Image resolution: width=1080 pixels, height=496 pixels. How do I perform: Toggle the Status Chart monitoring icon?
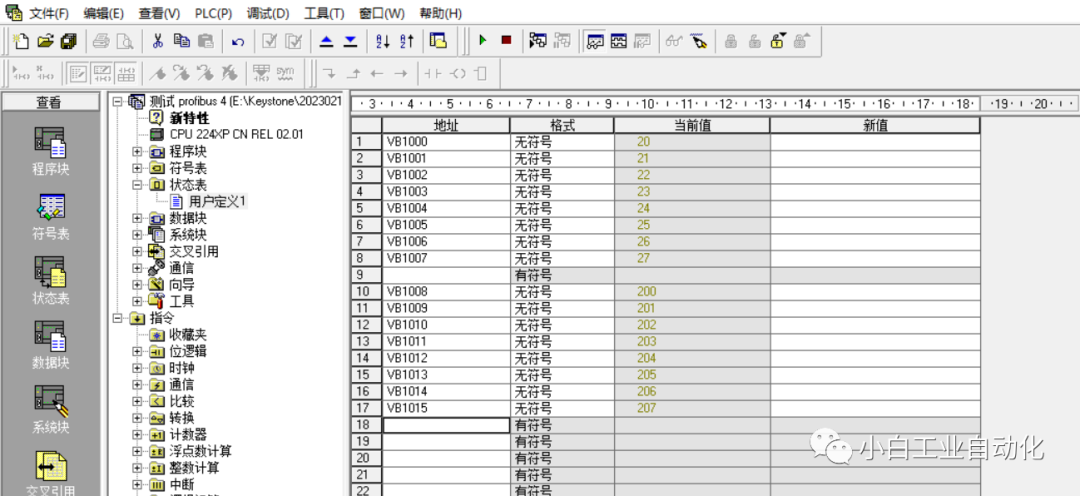coord(594,41)
